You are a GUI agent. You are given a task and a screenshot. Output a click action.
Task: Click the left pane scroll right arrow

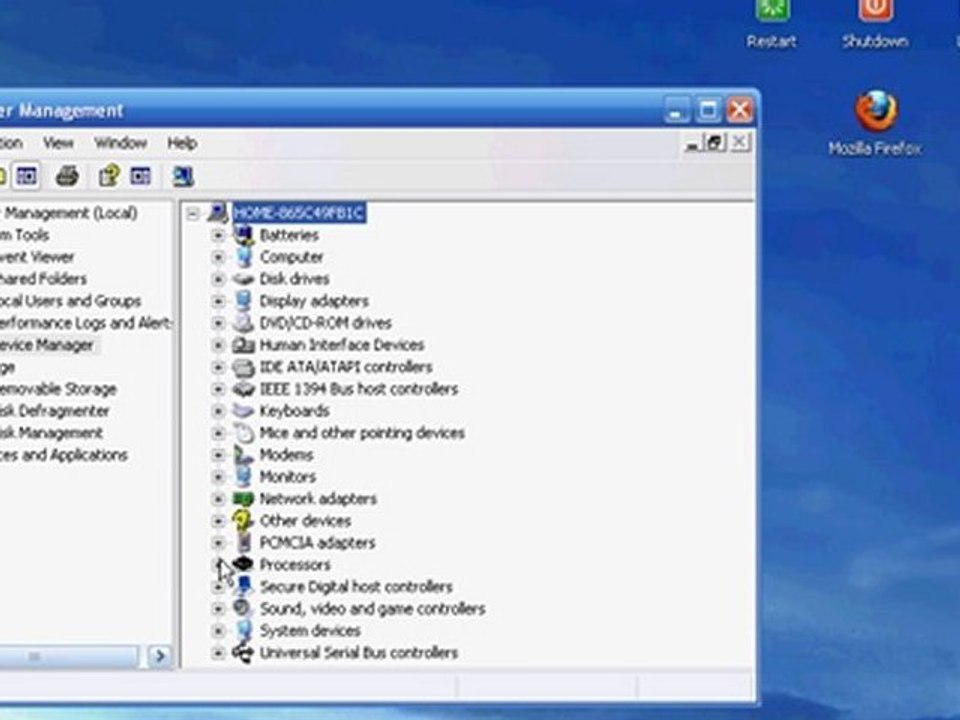tap(159, 657)
